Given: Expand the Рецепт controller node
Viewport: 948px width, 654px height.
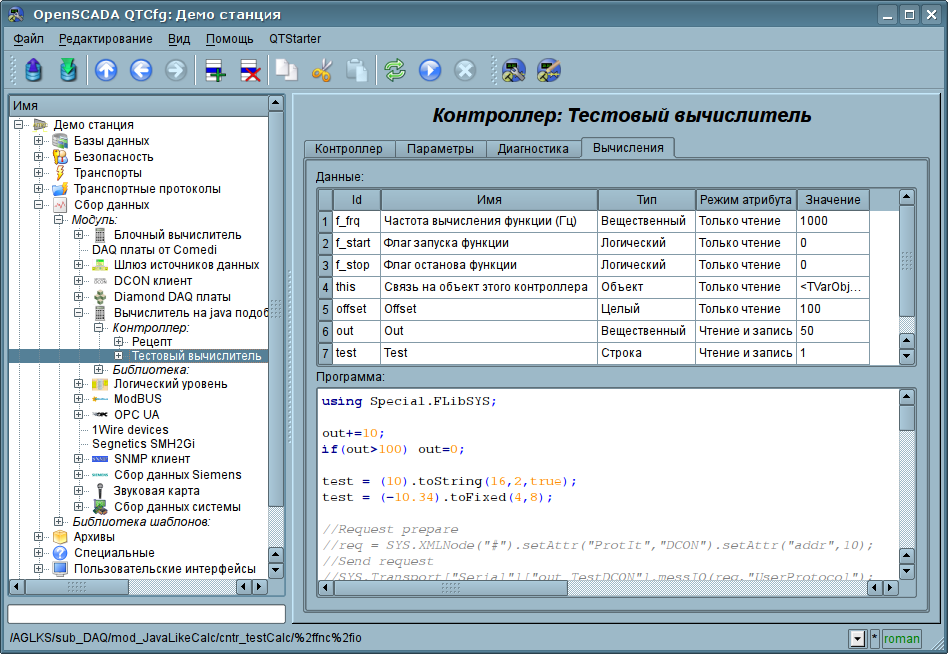Looking at the screenshot, I should 118,342.
